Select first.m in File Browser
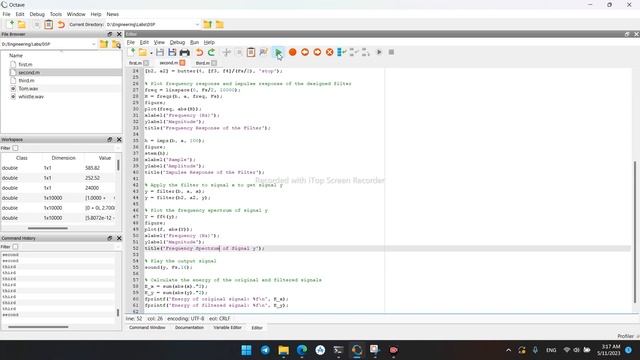Screen dimensions: 640x360 (25, 64)
